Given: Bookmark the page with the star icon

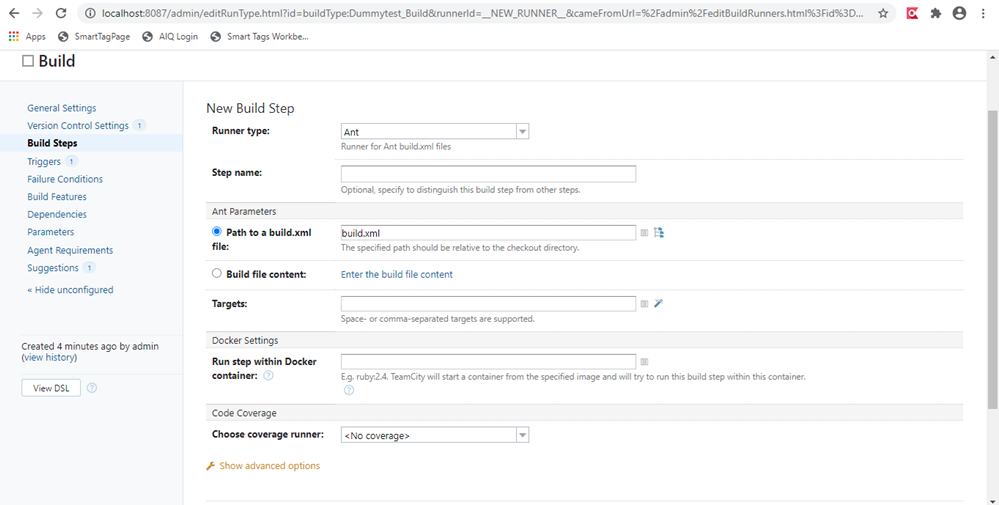Looking at the screenshot, I should pyautogui.click(x=883, y=13).
